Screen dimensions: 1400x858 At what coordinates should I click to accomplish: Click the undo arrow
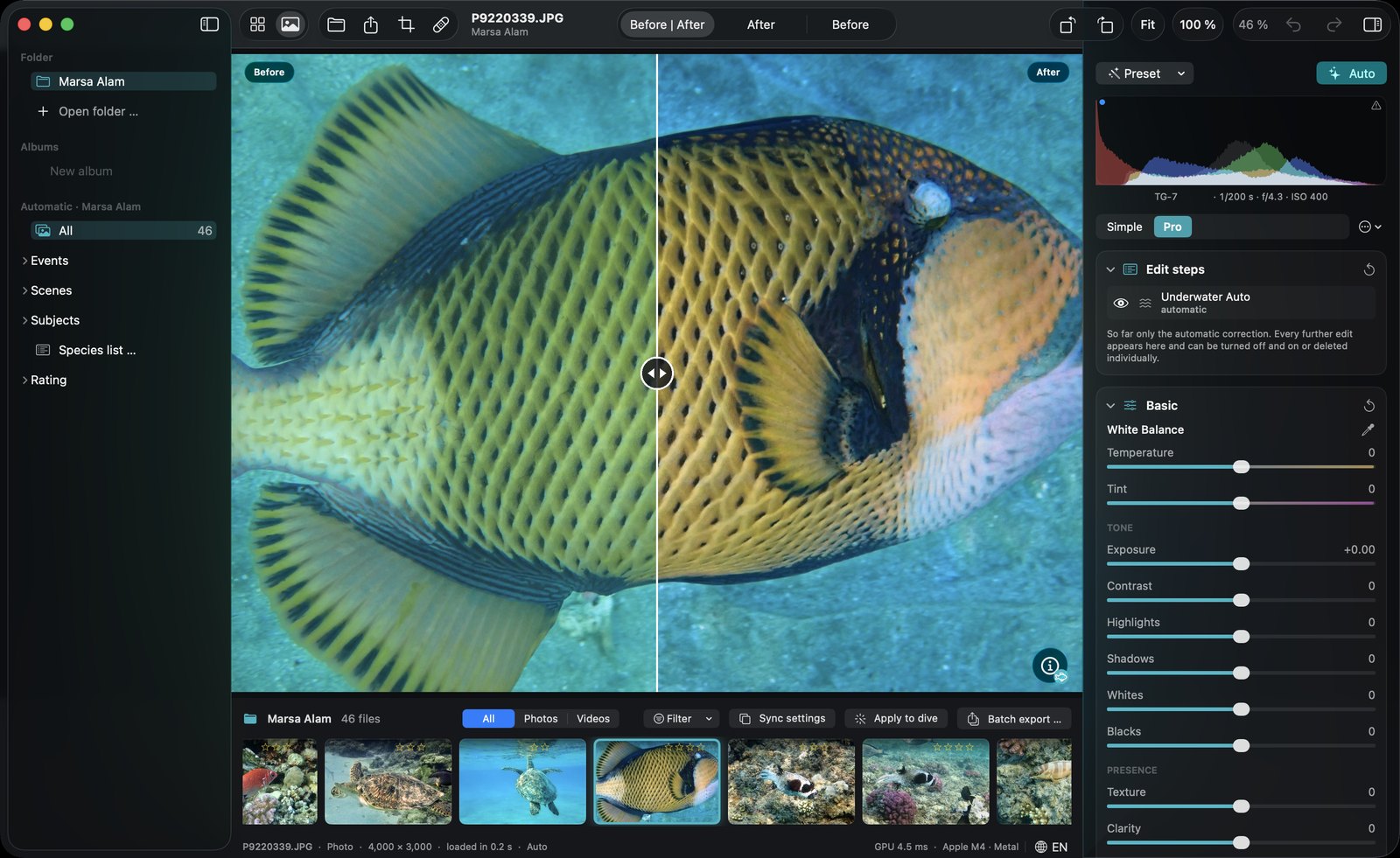pos(1293,24)
